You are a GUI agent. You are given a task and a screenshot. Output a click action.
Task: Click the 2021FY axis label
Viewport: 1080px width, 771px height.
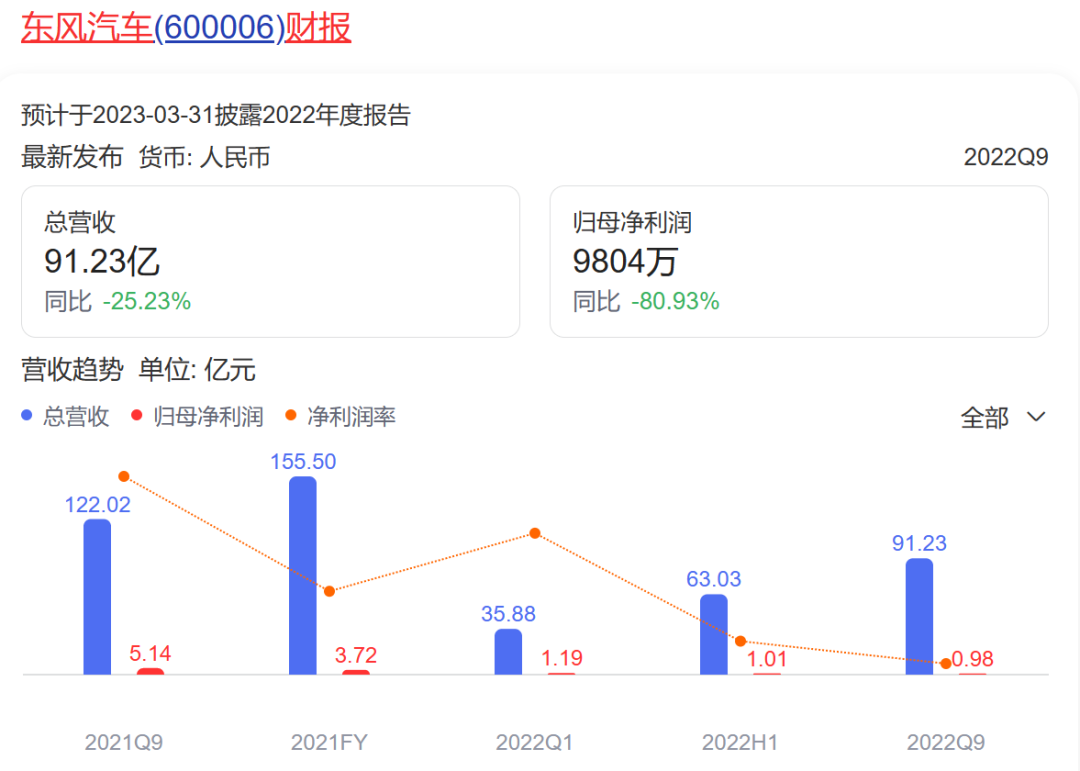(329, 743)
